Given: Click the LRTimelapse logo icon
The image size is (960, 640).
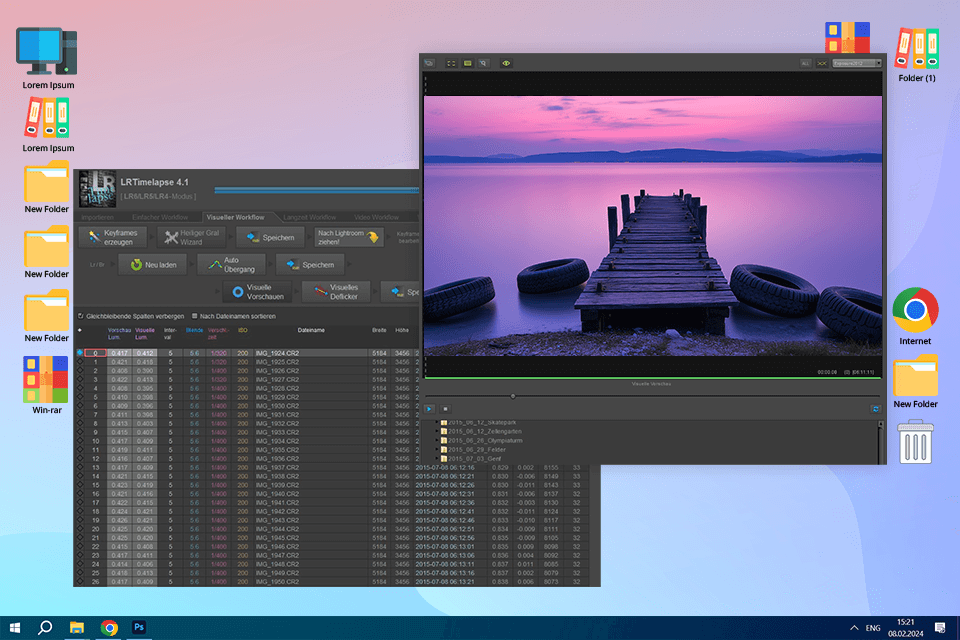Looking at the screenshot, I should pos(97,189).
